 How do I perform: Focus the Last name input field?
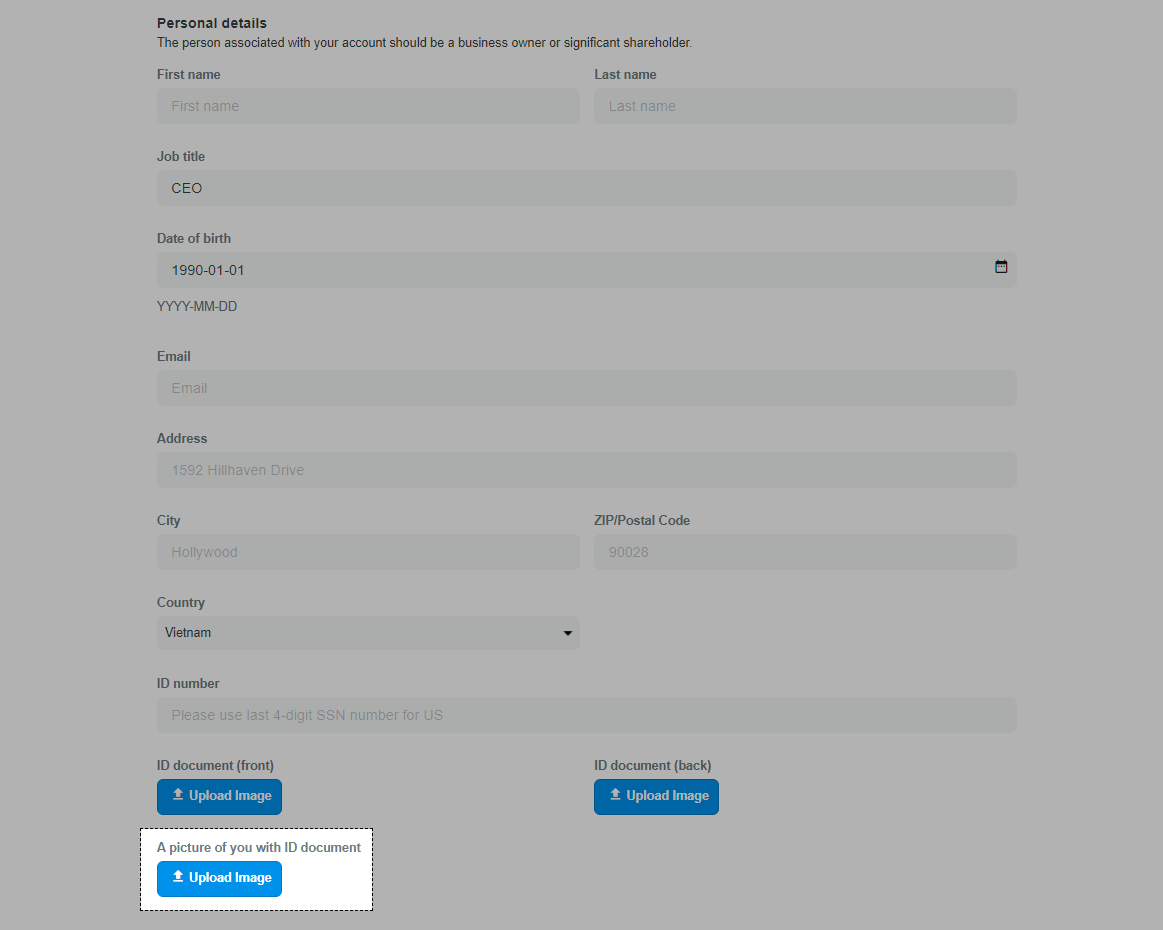805,106
